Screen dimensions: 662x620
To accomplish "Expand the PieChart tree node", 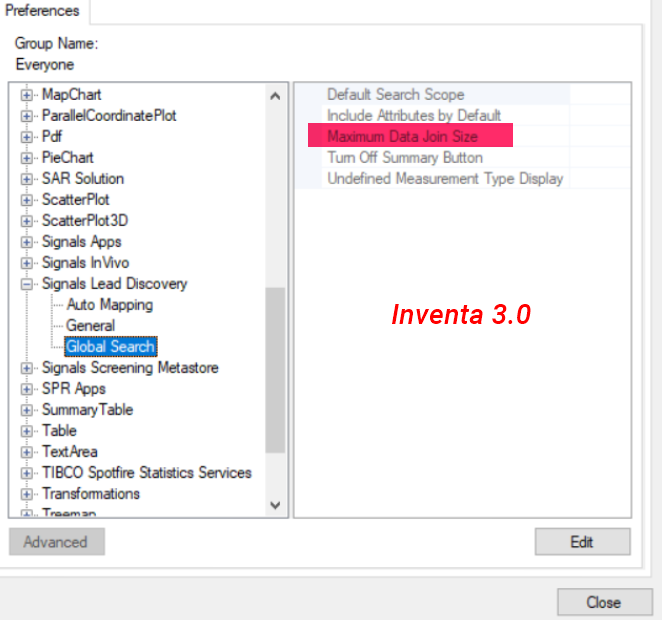I will [26, 158].
